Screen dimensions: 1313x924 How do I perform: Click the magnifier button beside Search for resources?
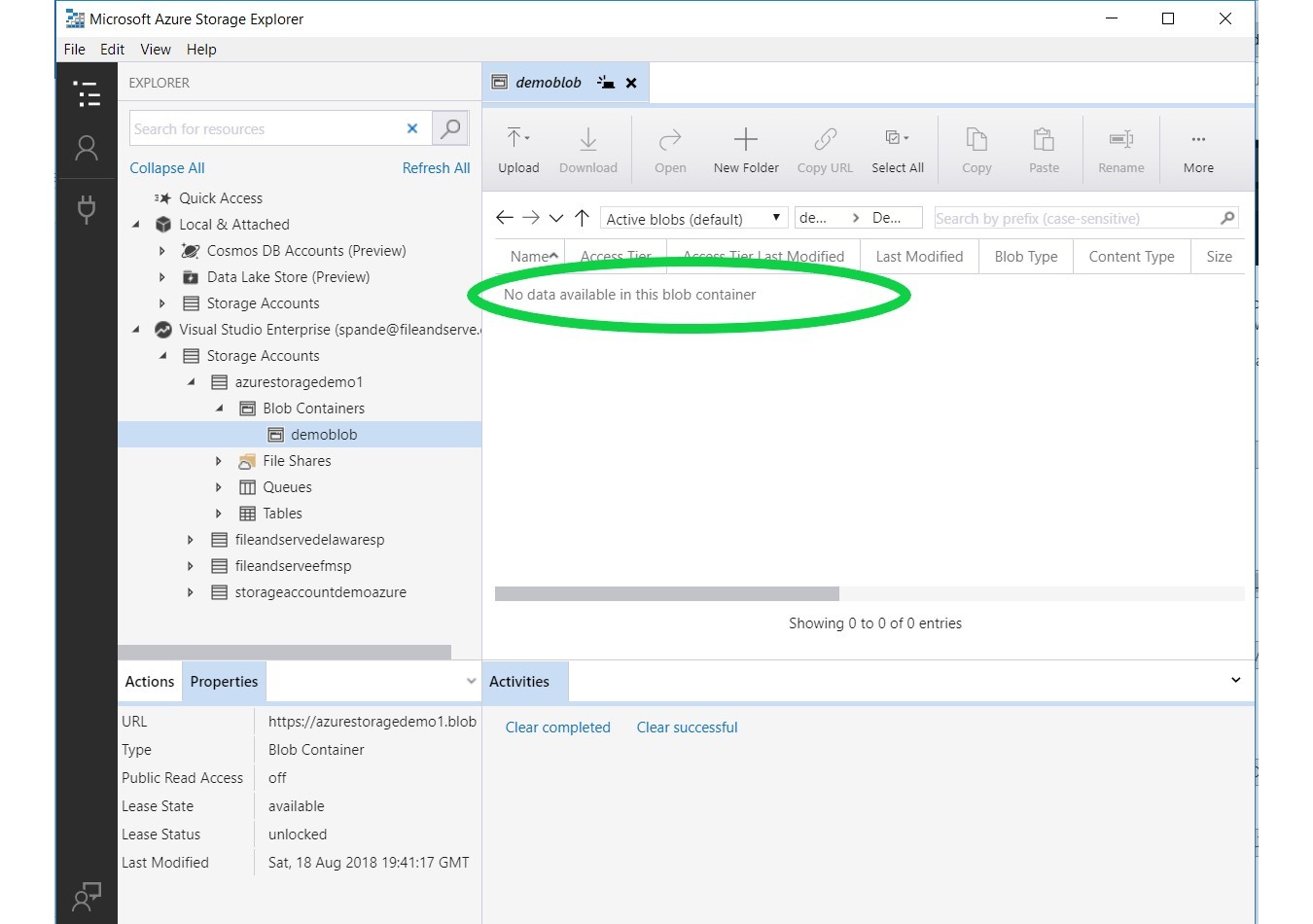(450, 128)
